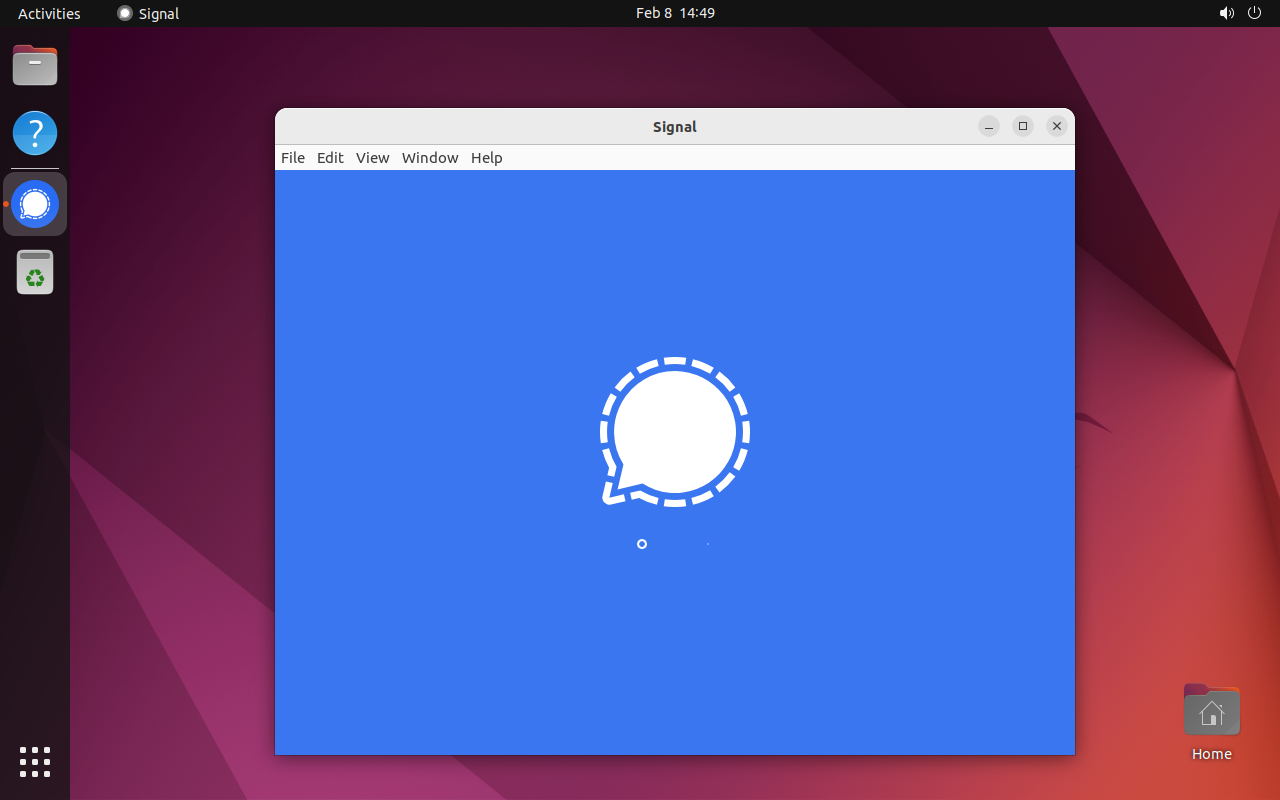The width and height of the screenshot is (1280, 800).
Task: Open the Files app from the dock
Action: point(35,66)
